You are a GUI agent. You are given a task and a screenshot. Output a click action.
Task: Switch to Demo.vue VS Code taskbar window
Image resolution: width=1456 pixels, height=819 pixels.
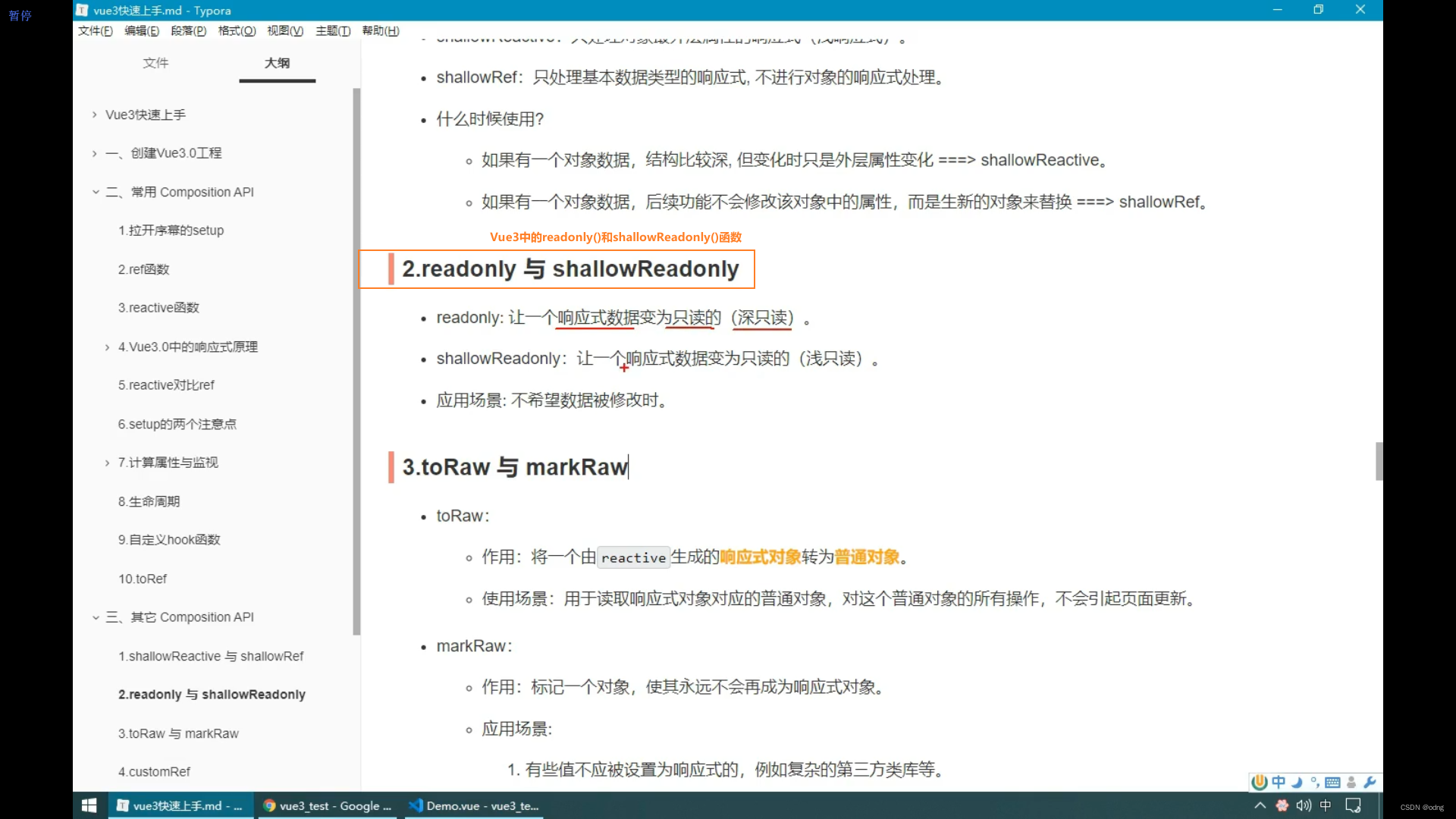(474, 805)
